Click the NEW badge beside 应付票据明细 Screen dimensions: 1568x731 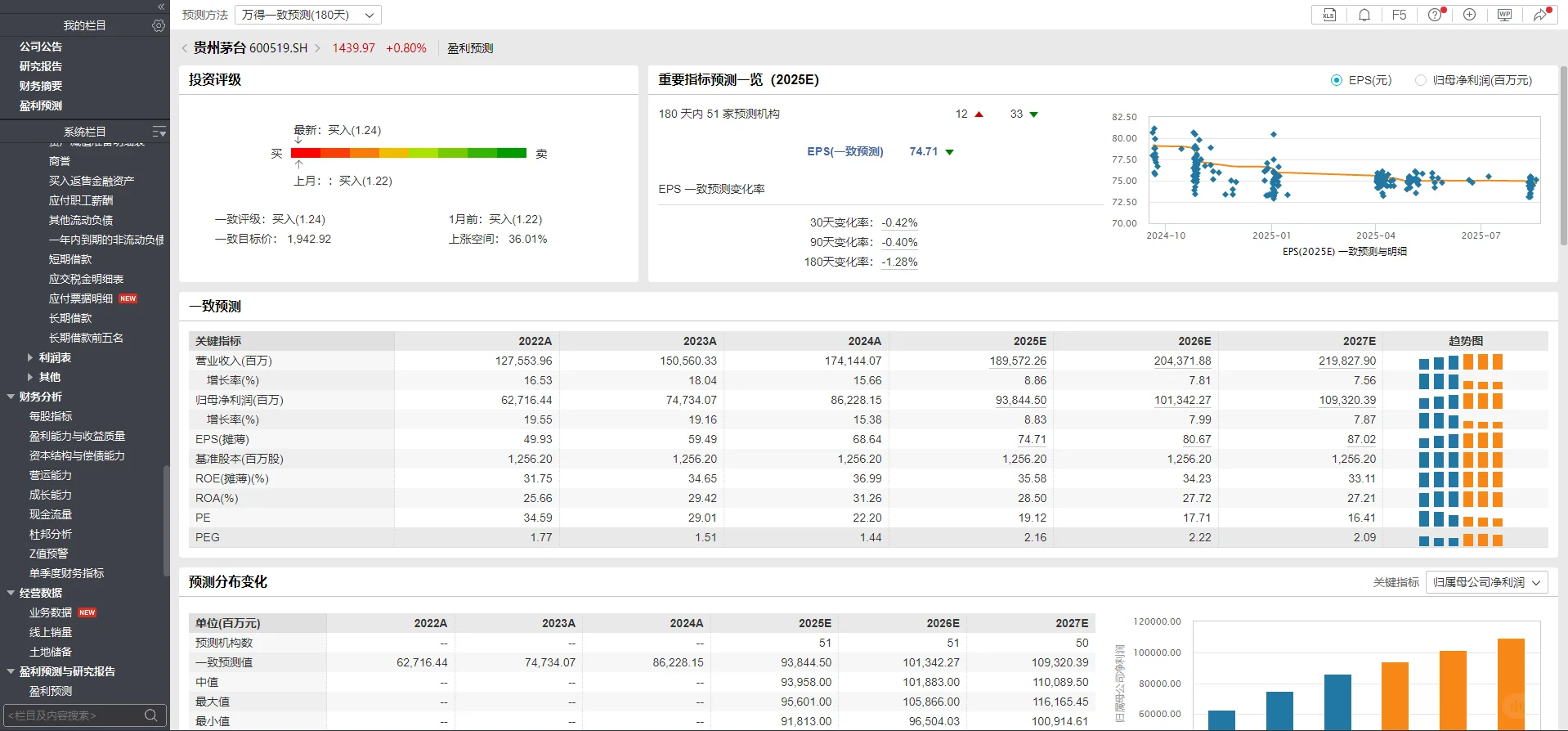pyautogui.click(x=128, y=298)
